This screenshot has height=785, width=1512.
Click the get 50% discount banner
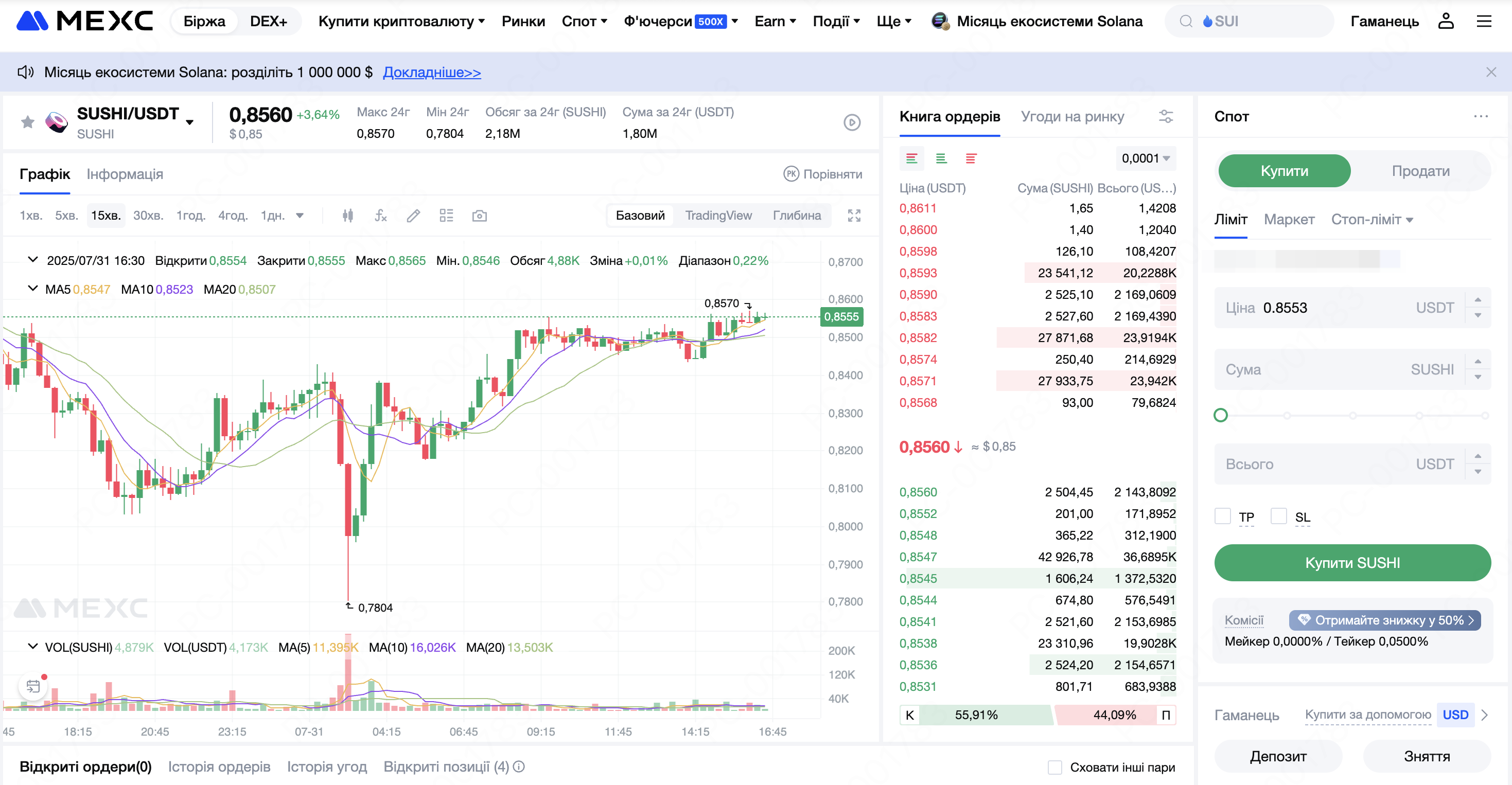pyautogui.click(x=1385, y=619)
